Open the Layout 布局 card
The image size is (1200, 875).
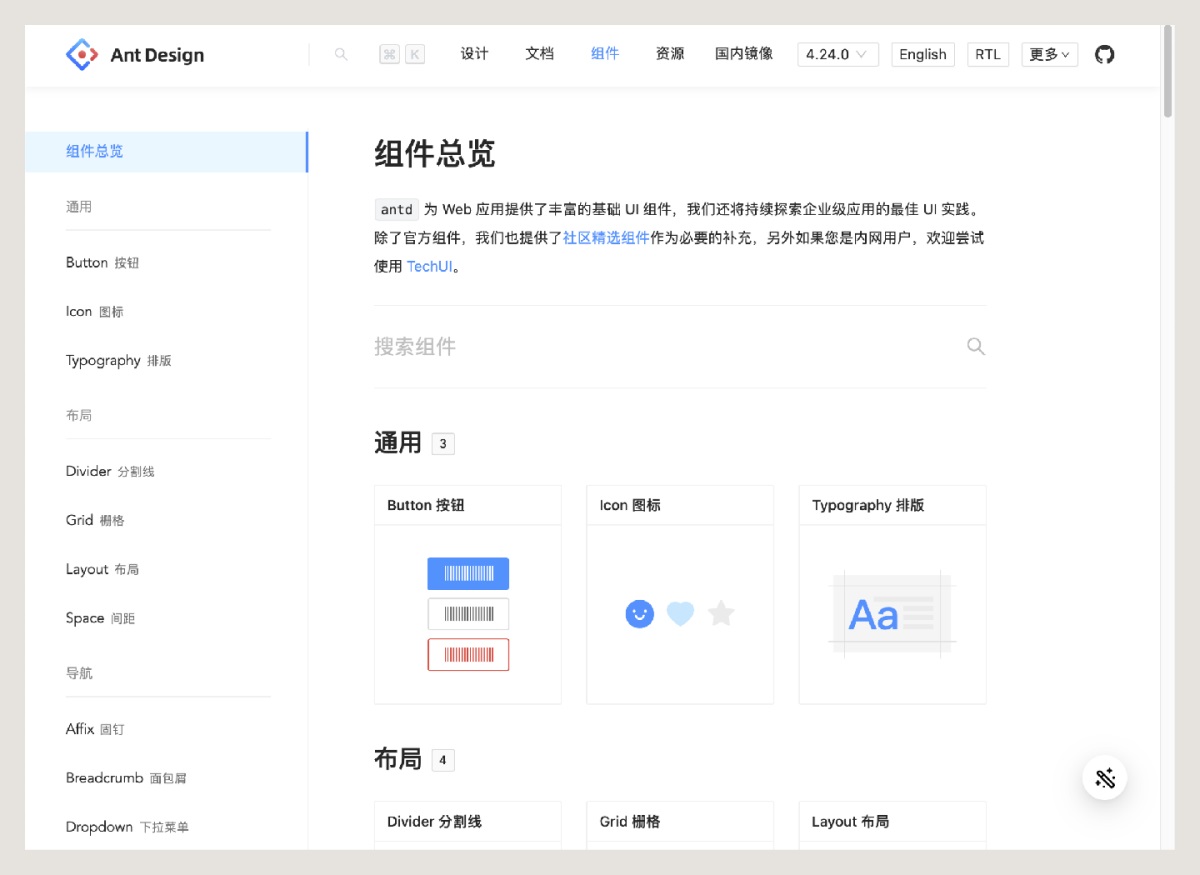coord(893,822)
